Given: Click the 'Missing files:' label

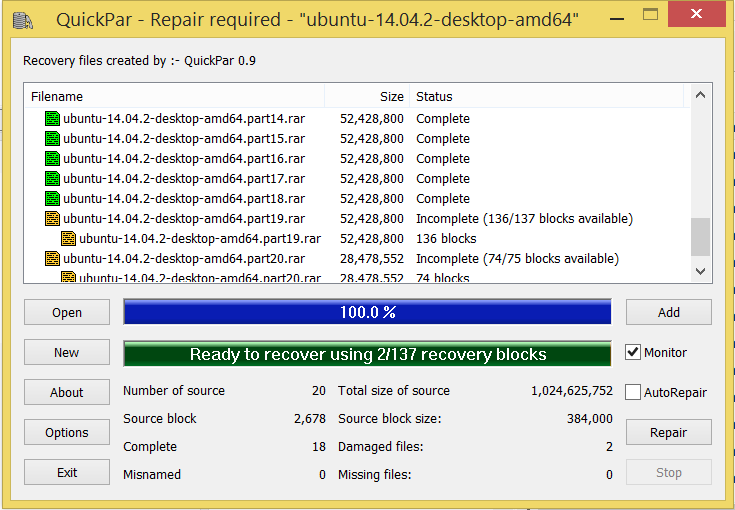Looking at the screenshot, I should (375, 474).
